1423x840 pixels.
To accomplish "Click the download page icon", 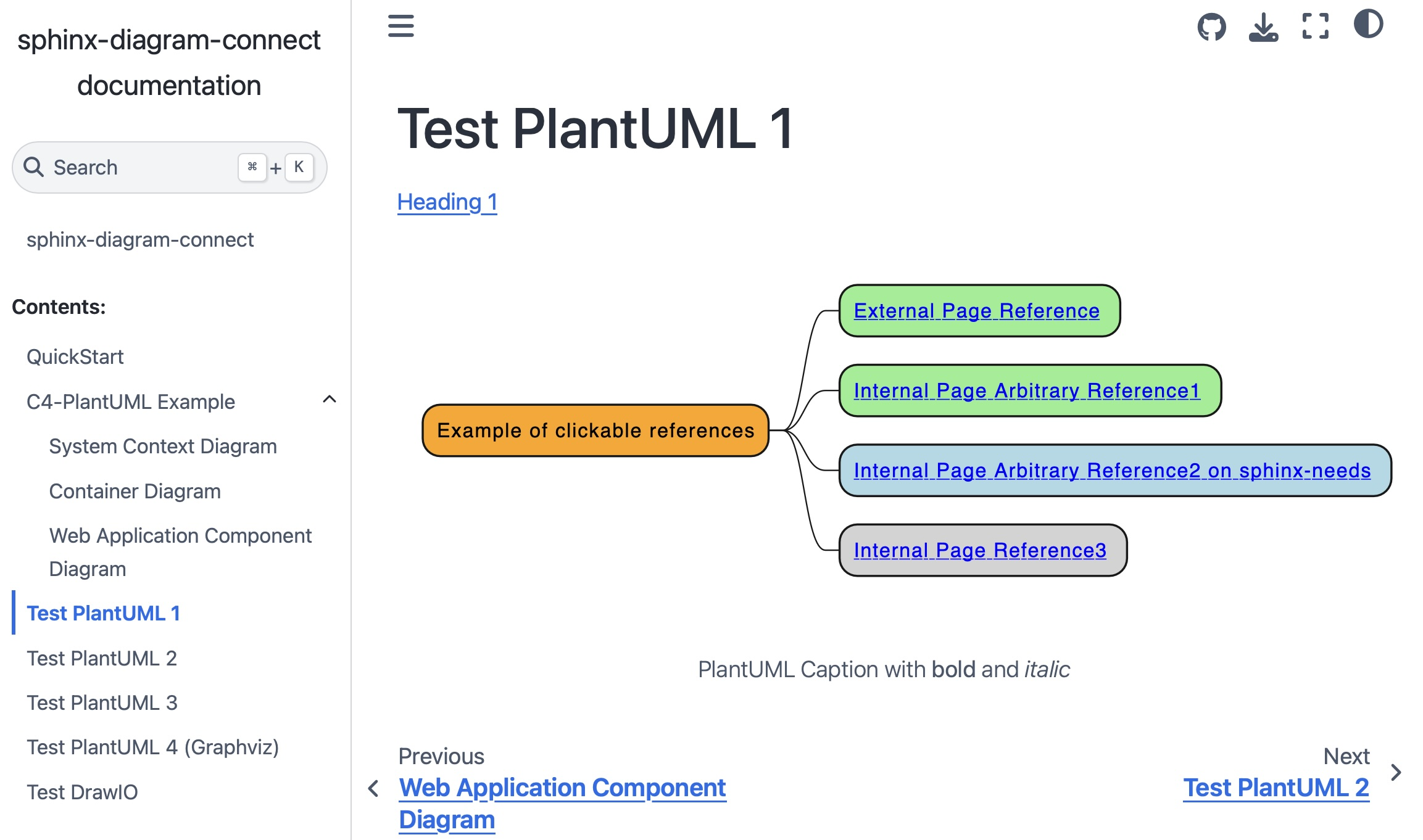I will coord(1263,27).
